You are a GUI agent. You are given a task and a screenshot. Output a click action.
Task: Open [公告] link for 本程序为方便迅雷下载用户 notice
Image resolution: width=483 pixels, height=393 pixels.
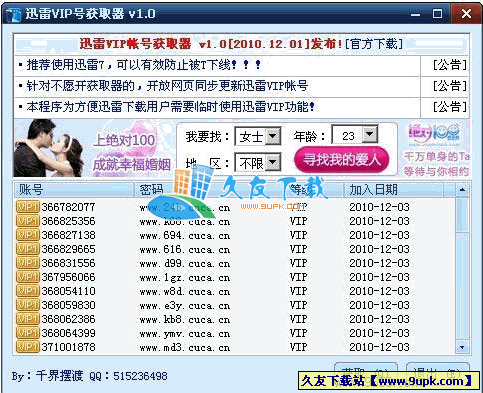(450, 107)
